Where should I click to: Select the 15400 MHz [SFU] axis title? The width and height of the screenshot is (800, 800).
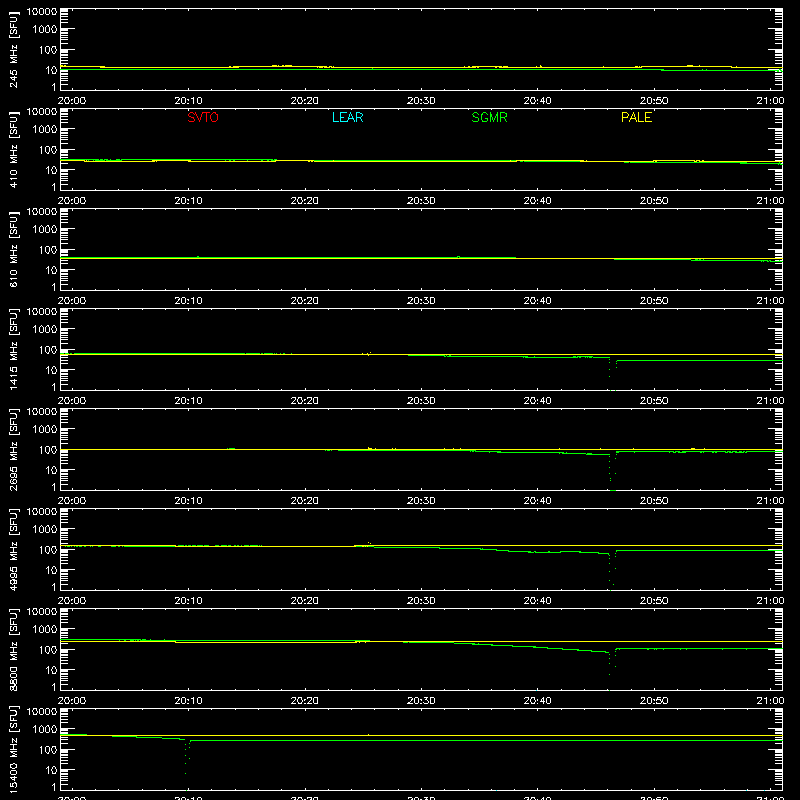pos(14,749)
